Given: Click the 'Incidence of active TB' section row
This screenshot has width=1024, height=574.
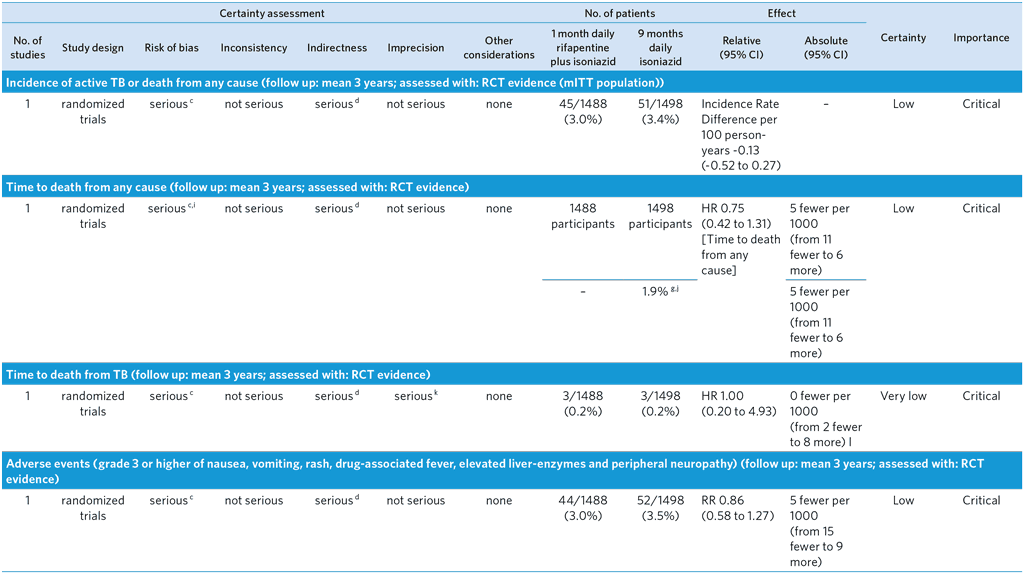Looking at the screenshot, I should click(335, 82).
